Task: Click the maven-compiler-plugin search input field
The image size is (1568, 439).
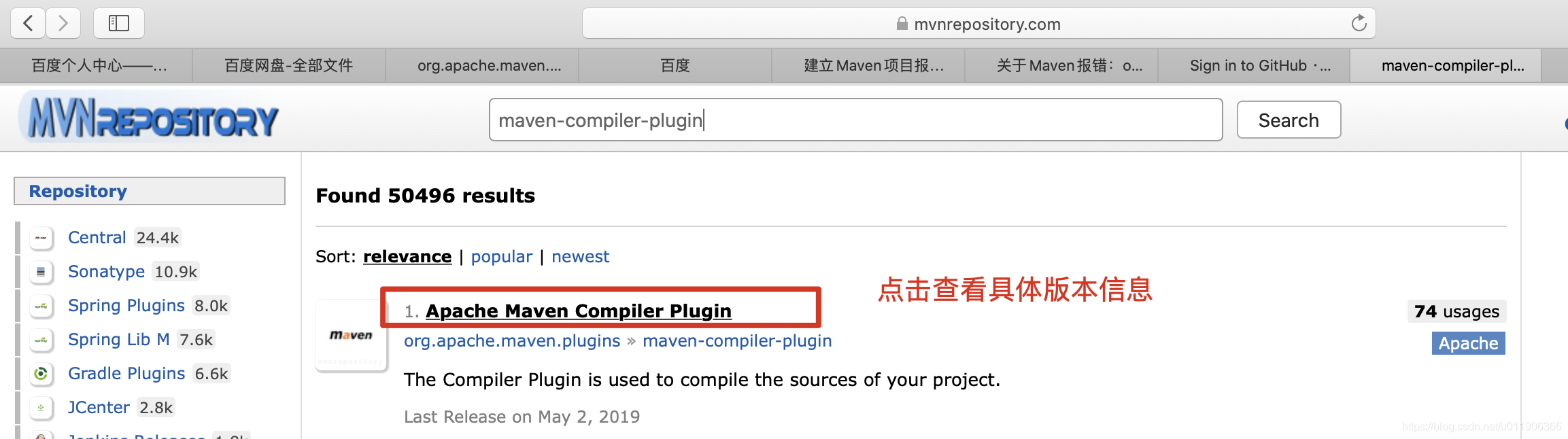Action: 855,120
